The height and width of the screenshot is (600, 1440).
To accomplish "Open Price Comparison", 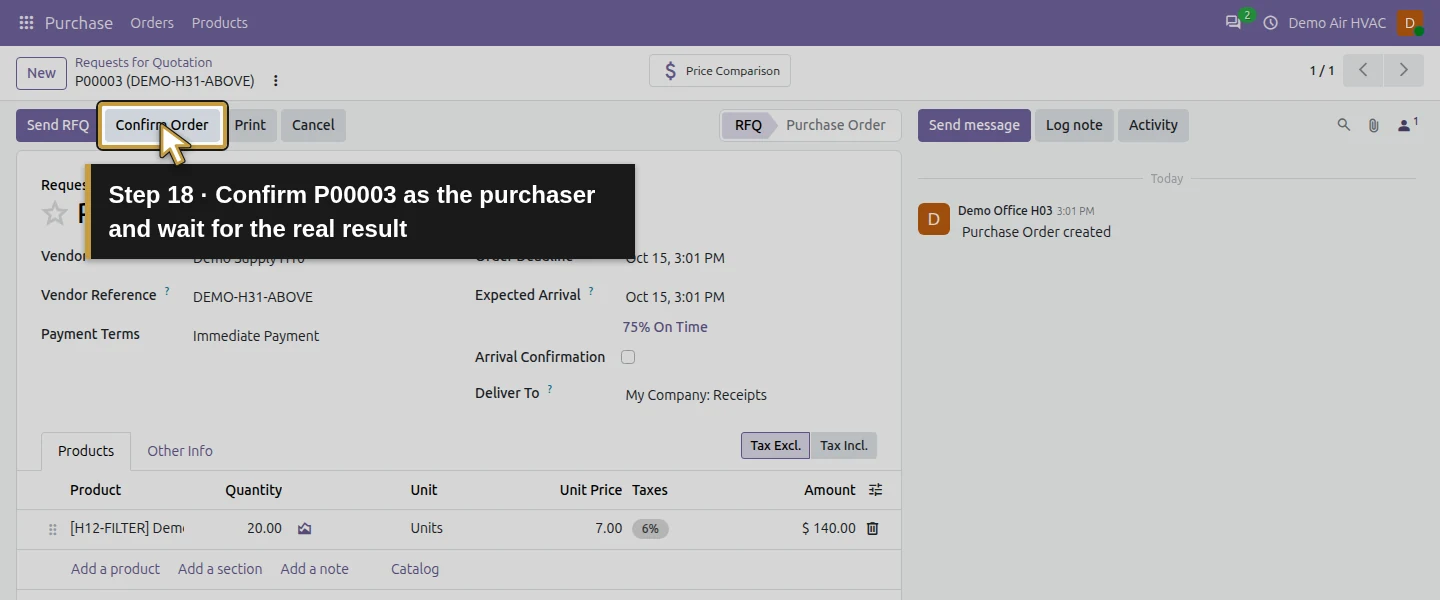I will [720, 71].
